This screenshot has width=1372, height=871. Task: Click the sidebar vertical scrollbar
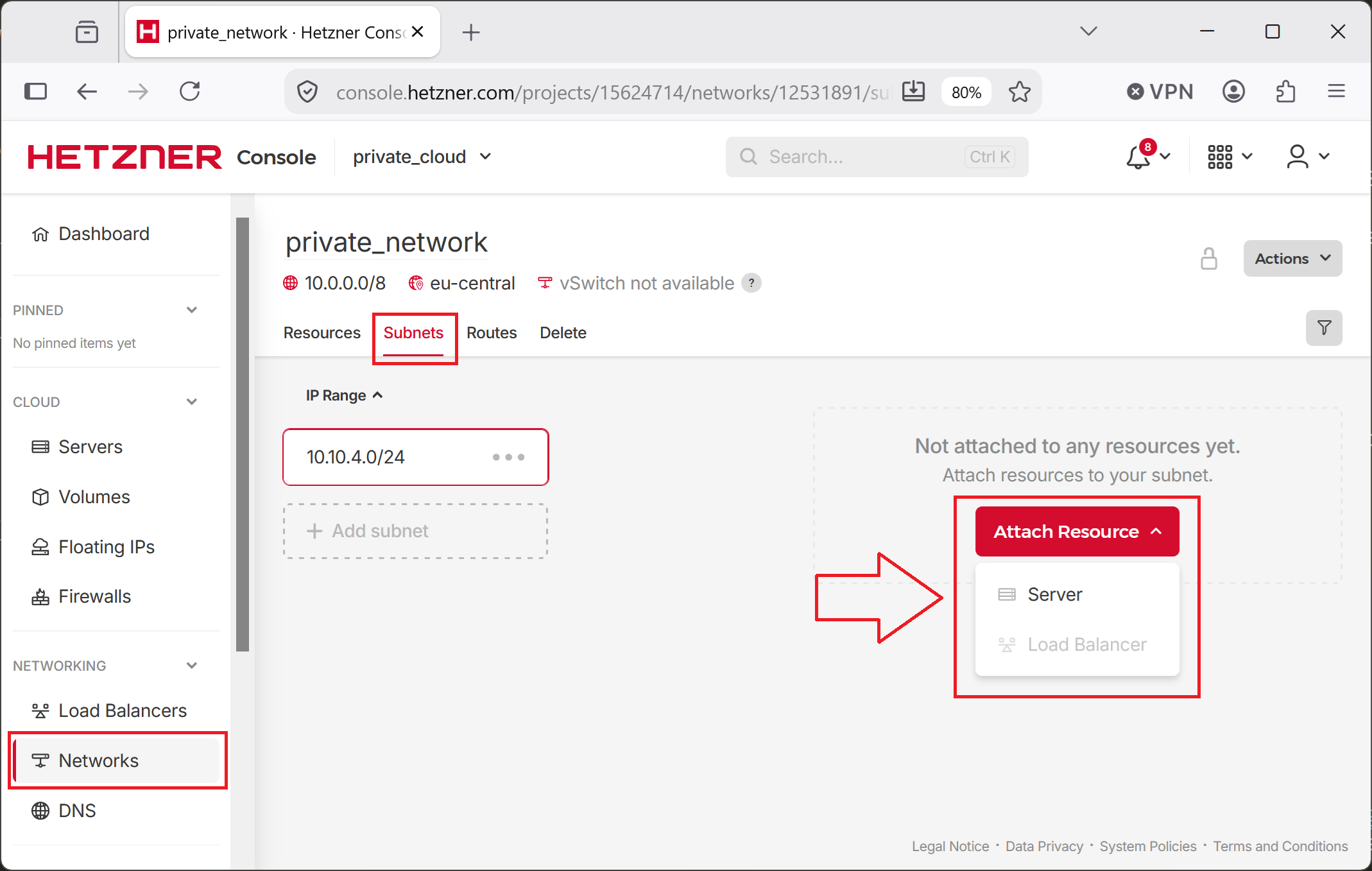243,435
